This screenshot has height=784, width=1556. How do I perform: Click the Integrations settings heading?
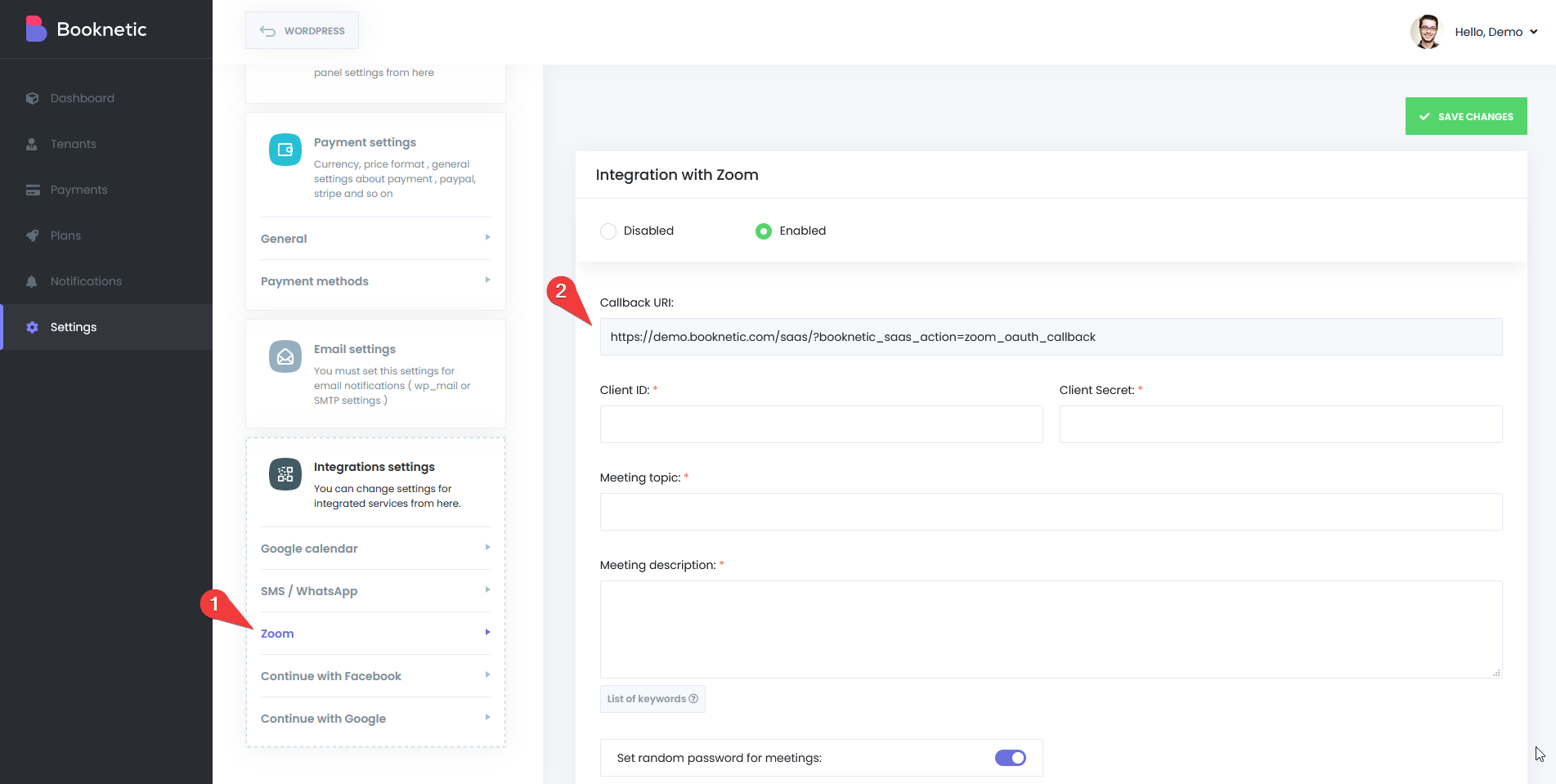374,467
